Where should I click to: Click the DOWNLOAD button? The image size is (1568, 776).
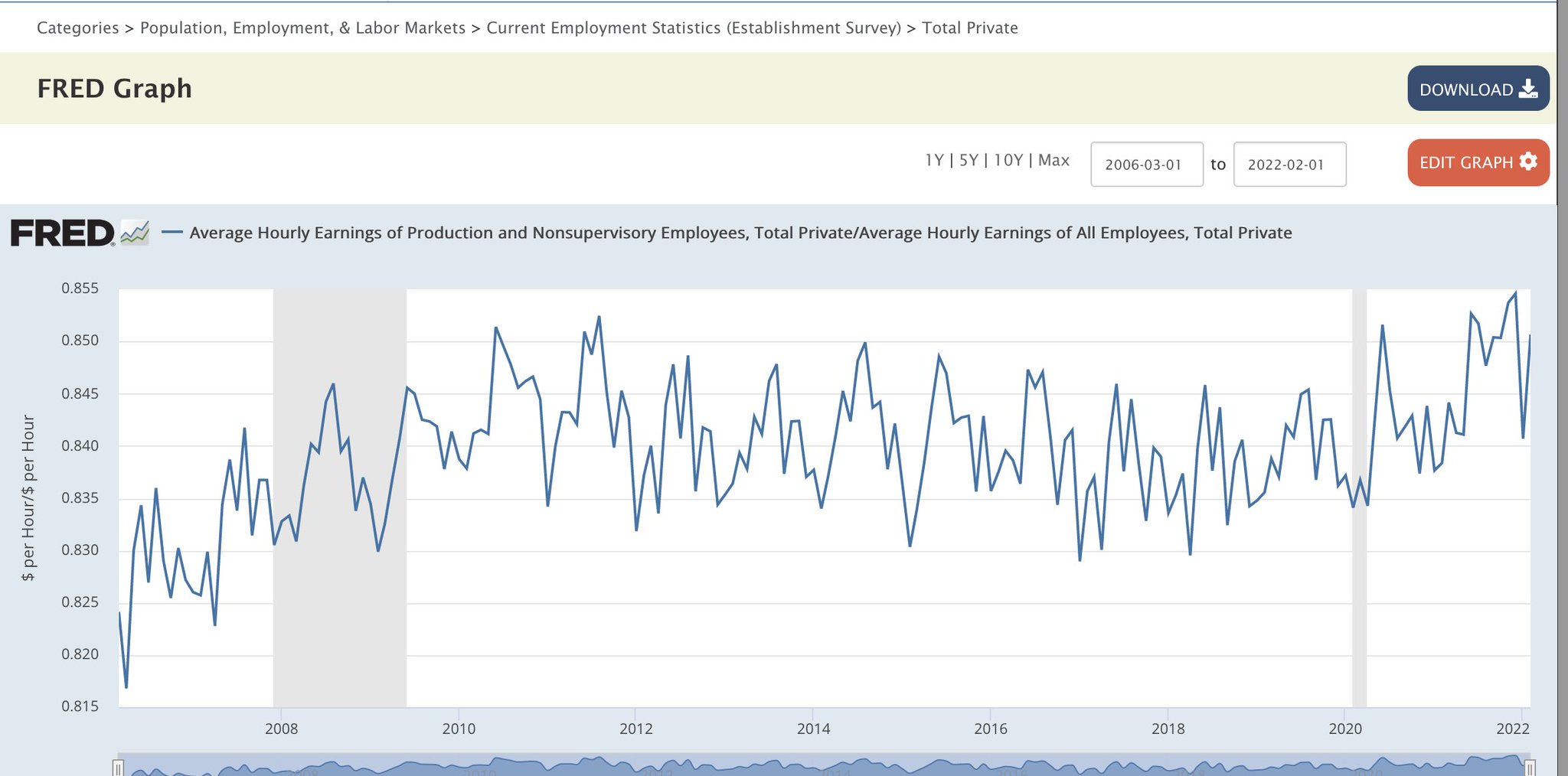pyautogui.click(x=1478, y=89)
